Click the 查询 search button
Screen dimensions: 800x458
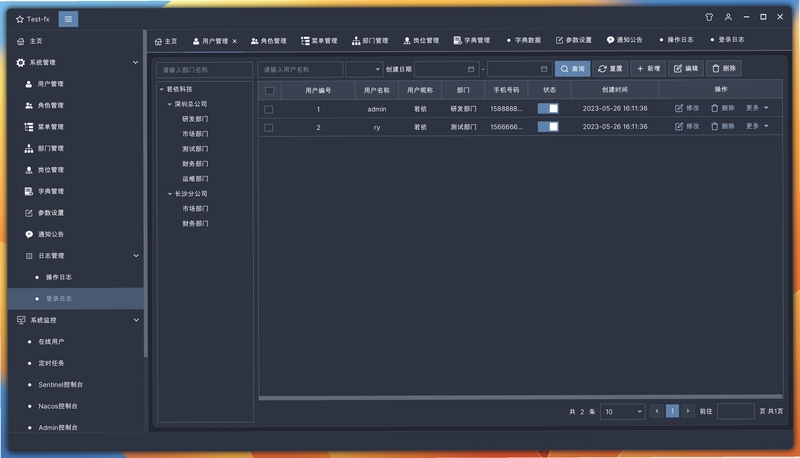[572, 68]
